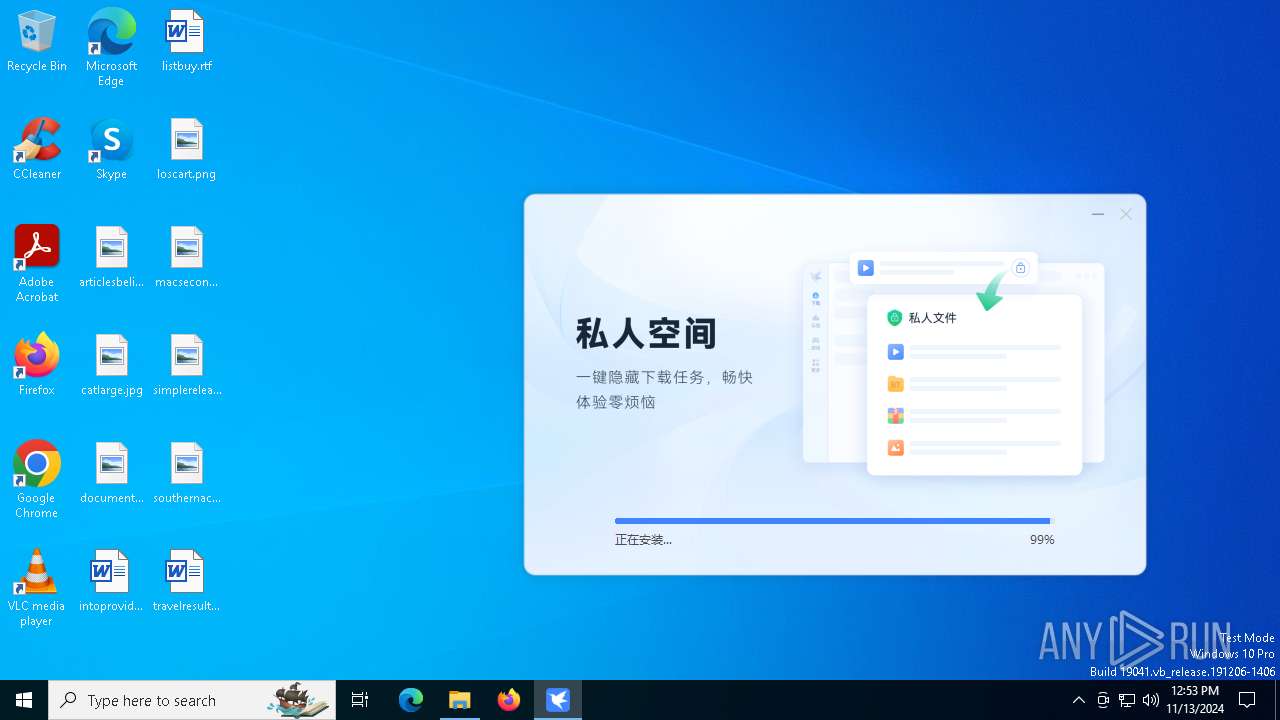The width and height of the screenshot is (1280, 720).
Task: Select the loscart.png file icon
Action: 186,149
